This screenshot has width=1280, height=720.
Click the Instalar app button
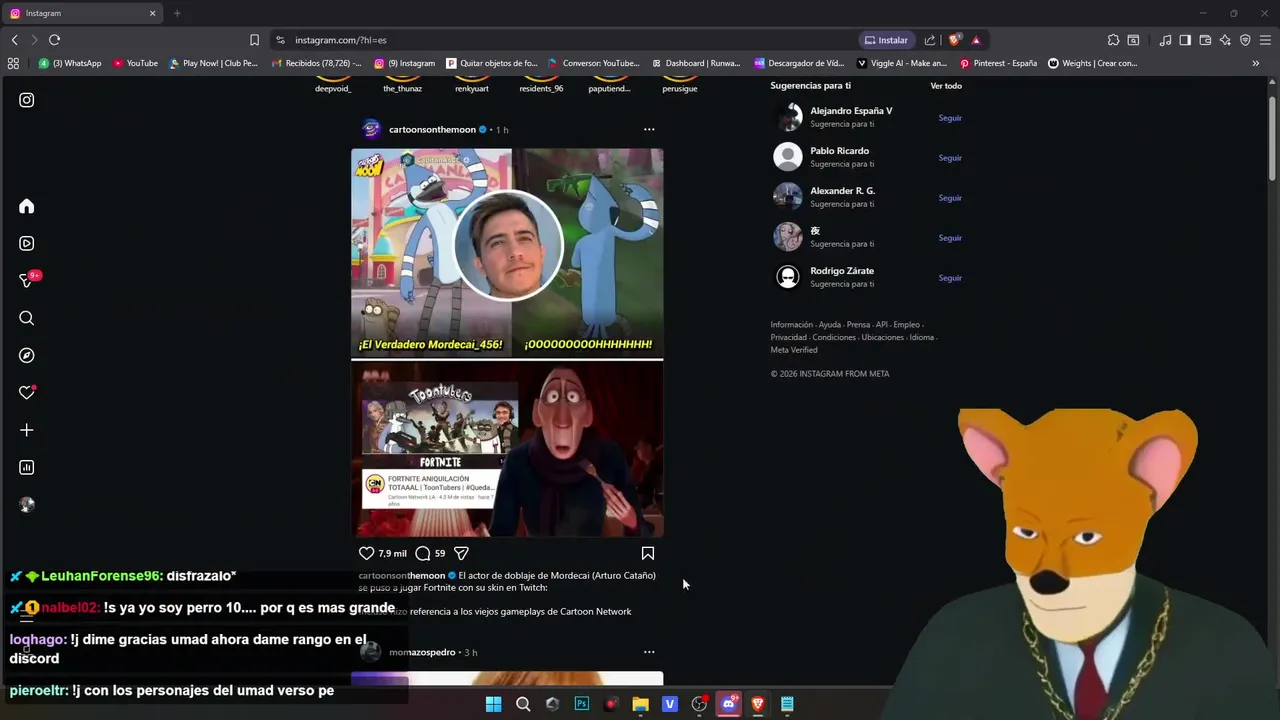(886, 40)
